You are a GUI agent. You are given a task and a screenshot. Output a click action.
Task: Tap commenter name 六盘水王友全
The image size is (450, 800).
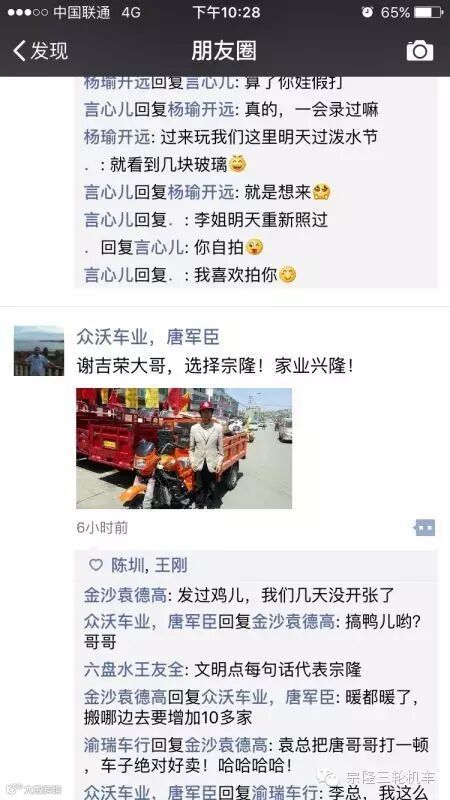[x=133, y=669]
